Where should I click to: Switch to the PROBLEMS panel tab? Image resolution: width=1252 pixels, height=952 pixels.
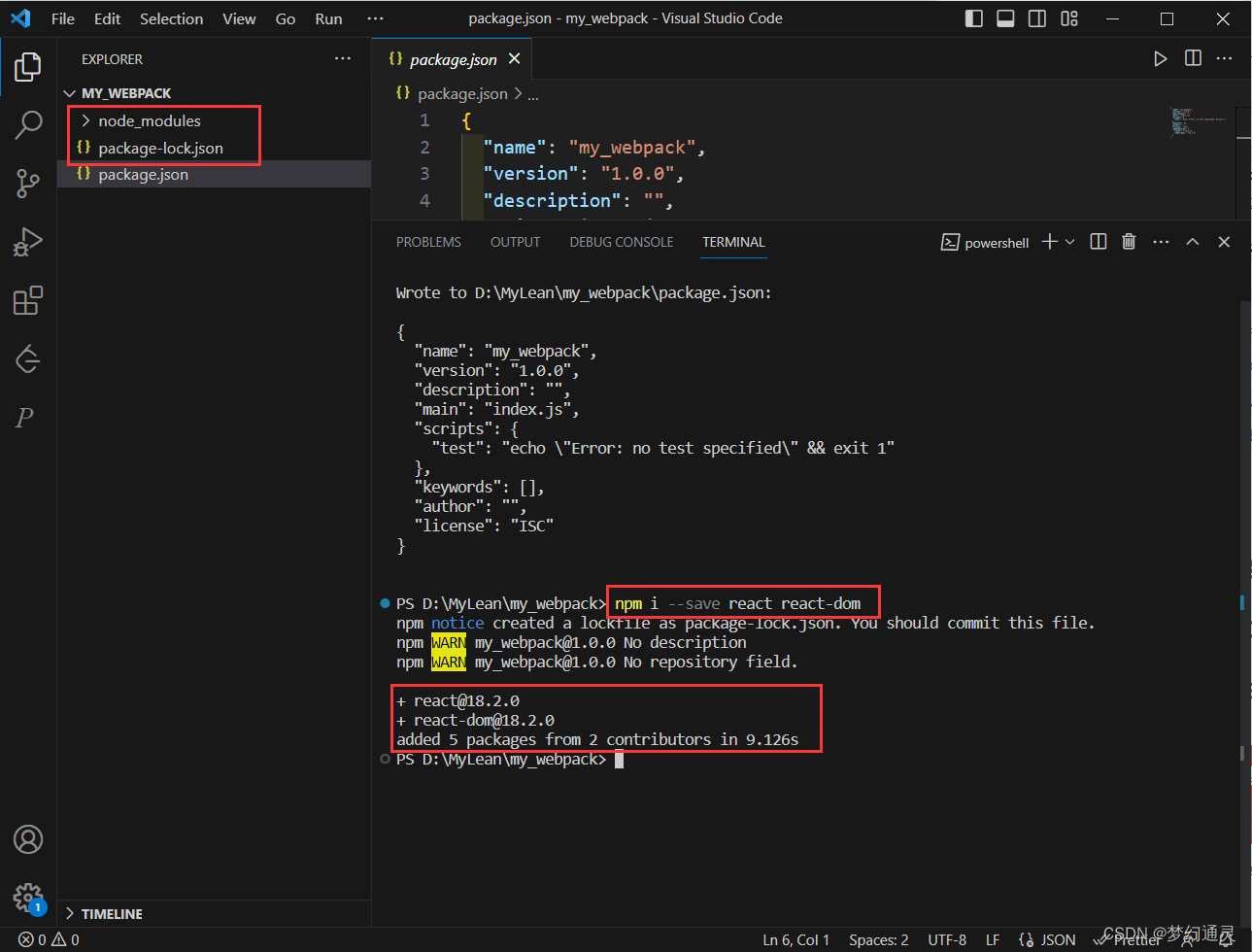click(x=428, y=242)
